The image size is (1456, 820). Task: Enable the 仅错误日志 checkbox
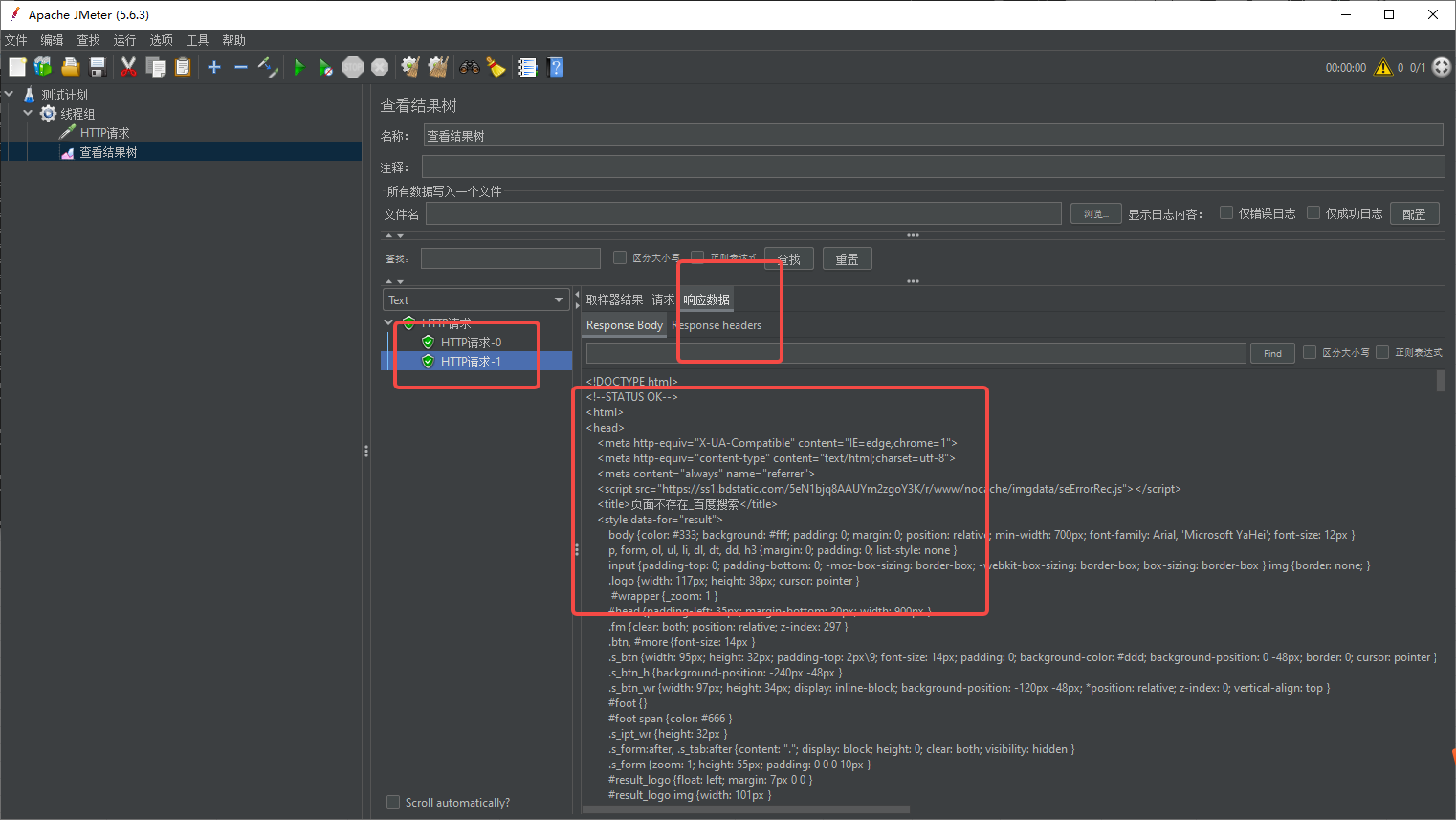coord(1226,212)
